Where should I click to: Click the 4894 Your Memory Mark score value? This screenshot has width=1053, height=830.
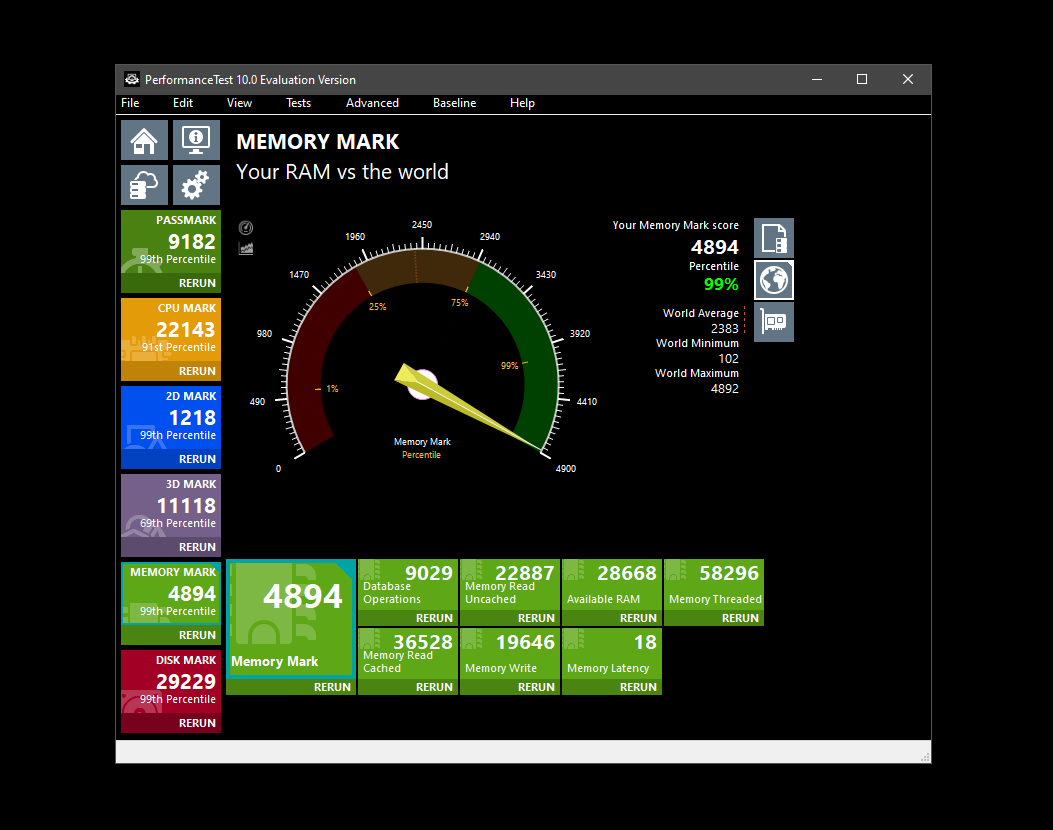click(x=715, y=247)
